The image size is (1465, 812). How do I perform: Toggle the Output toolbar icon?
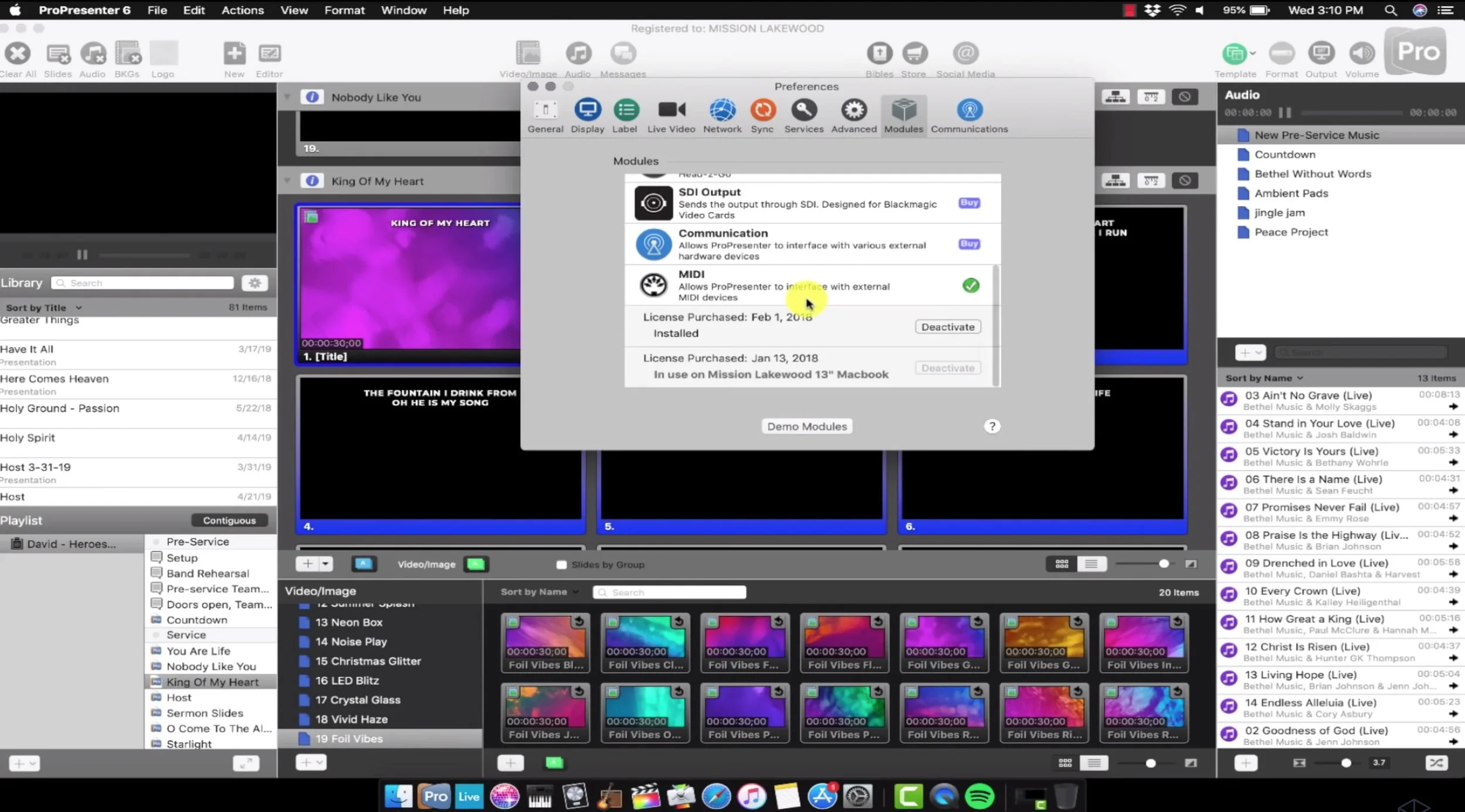[1321, 54]
